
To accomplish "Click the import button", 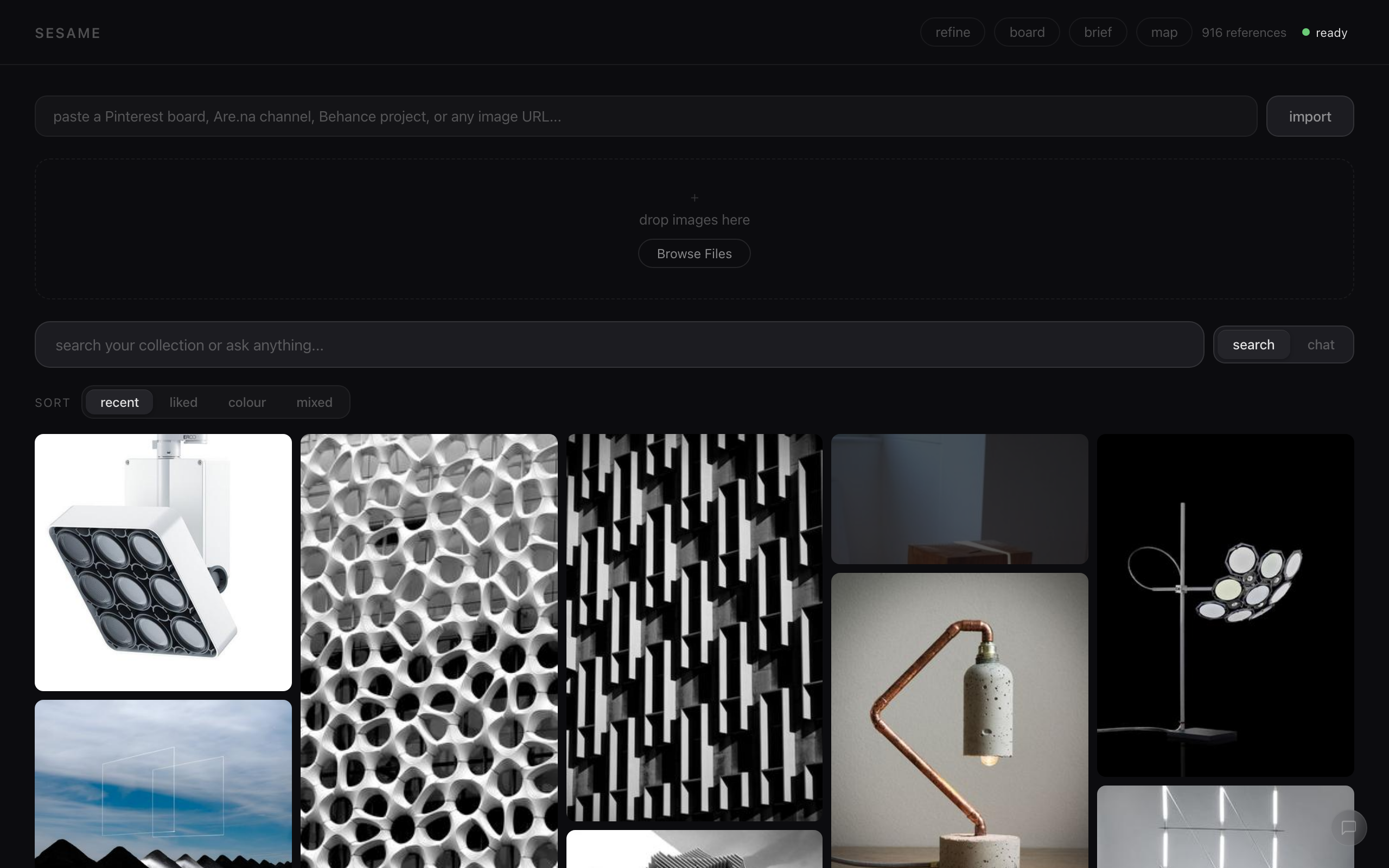I will tap(1310, 116).
